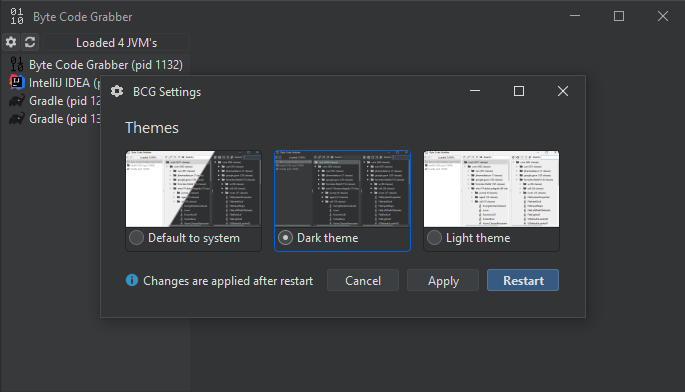
Task: Select the Byte Code Grabber (pid 1132) entry
Action: point(96,65)
